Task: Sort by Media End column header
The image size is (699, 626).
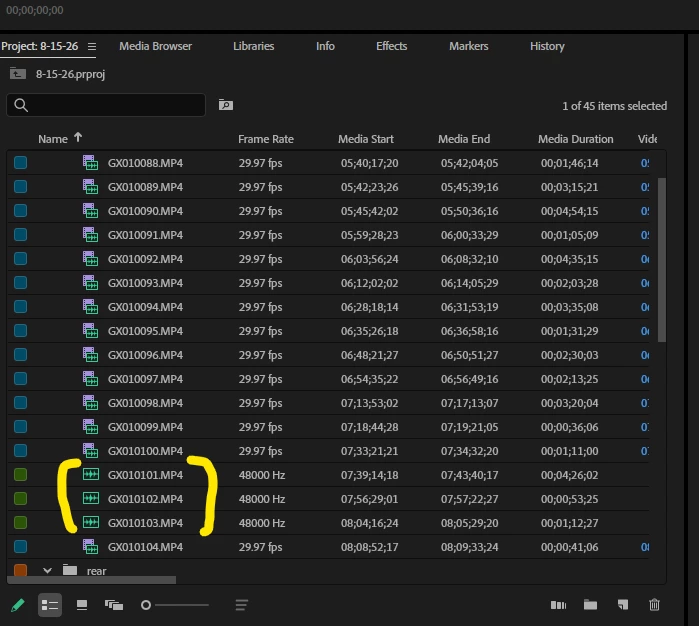Action: (464, 139)
